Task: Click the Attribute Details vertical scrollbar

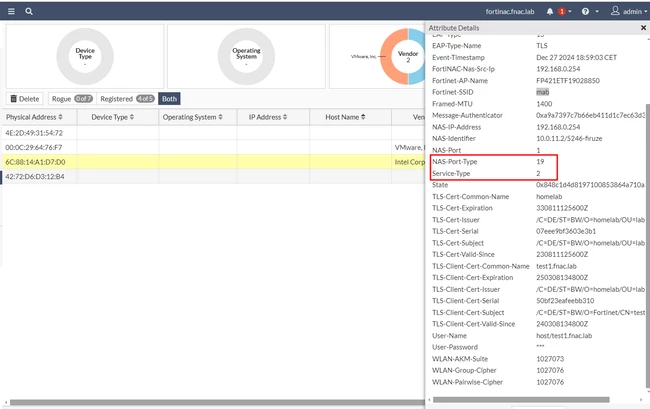Action: (648, 247)
